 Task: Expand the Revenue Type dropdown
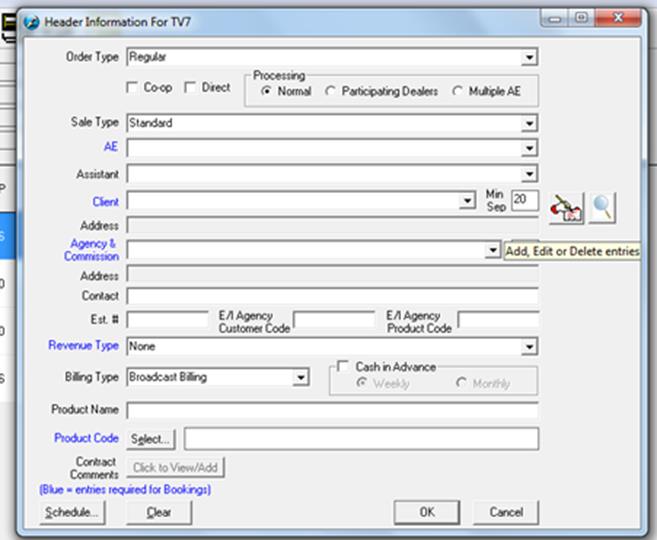coord(530,347)
